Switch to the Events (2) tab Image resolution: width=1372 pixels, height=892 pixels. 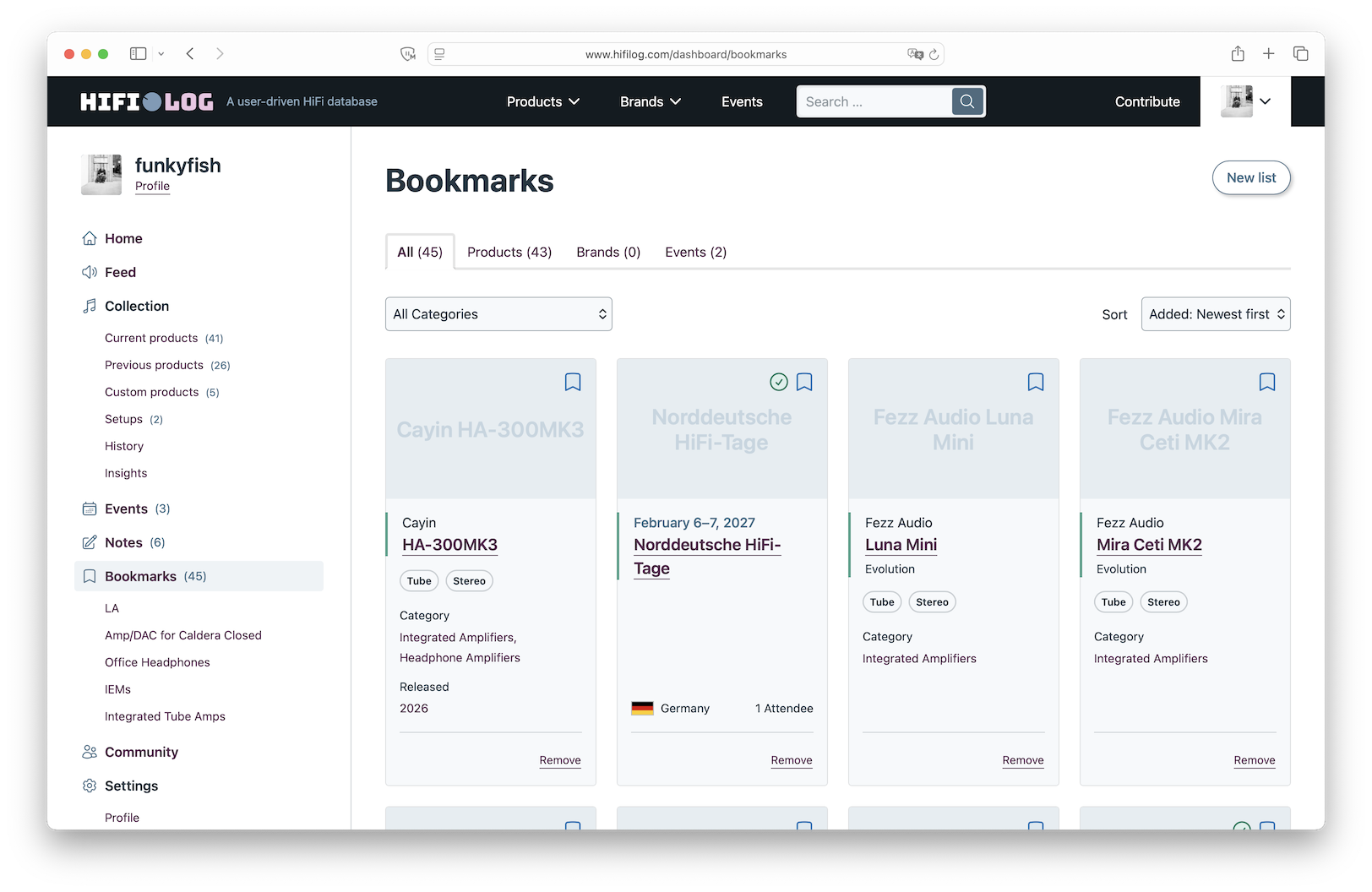tap(696, 253)
